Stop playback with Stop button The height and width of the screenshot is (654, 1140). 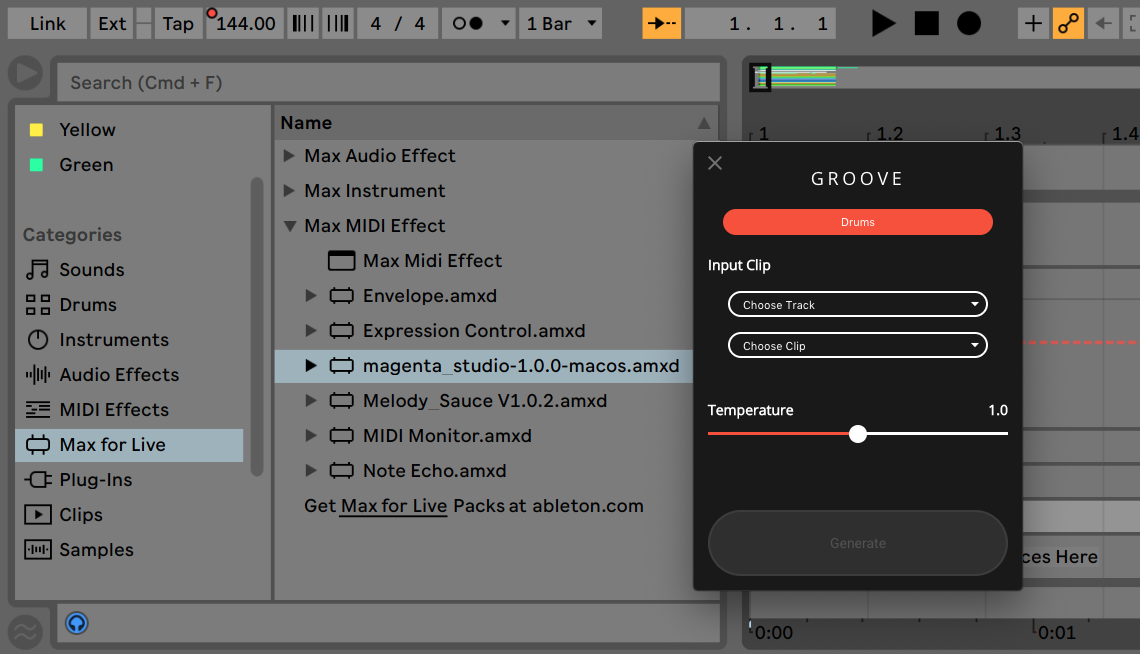pyautogui.click(x=926, y=23)
